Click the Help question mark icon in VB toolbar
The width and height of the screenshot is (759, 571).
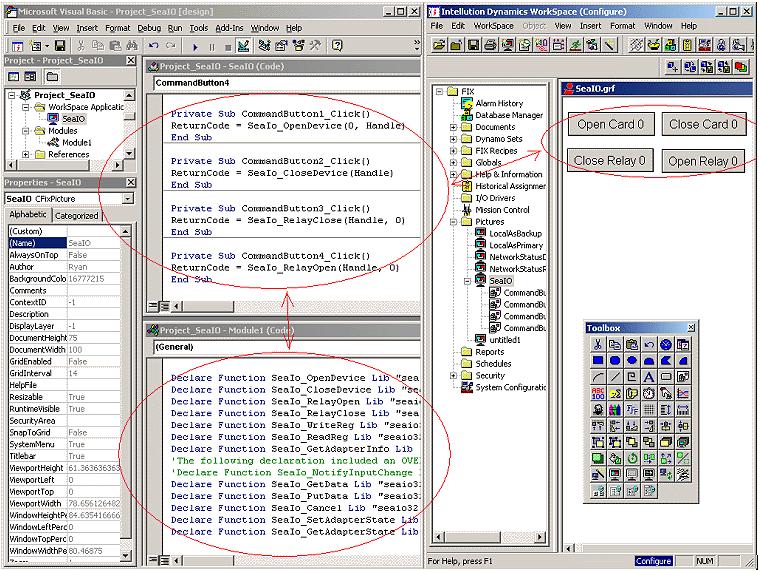click(337, 46)
